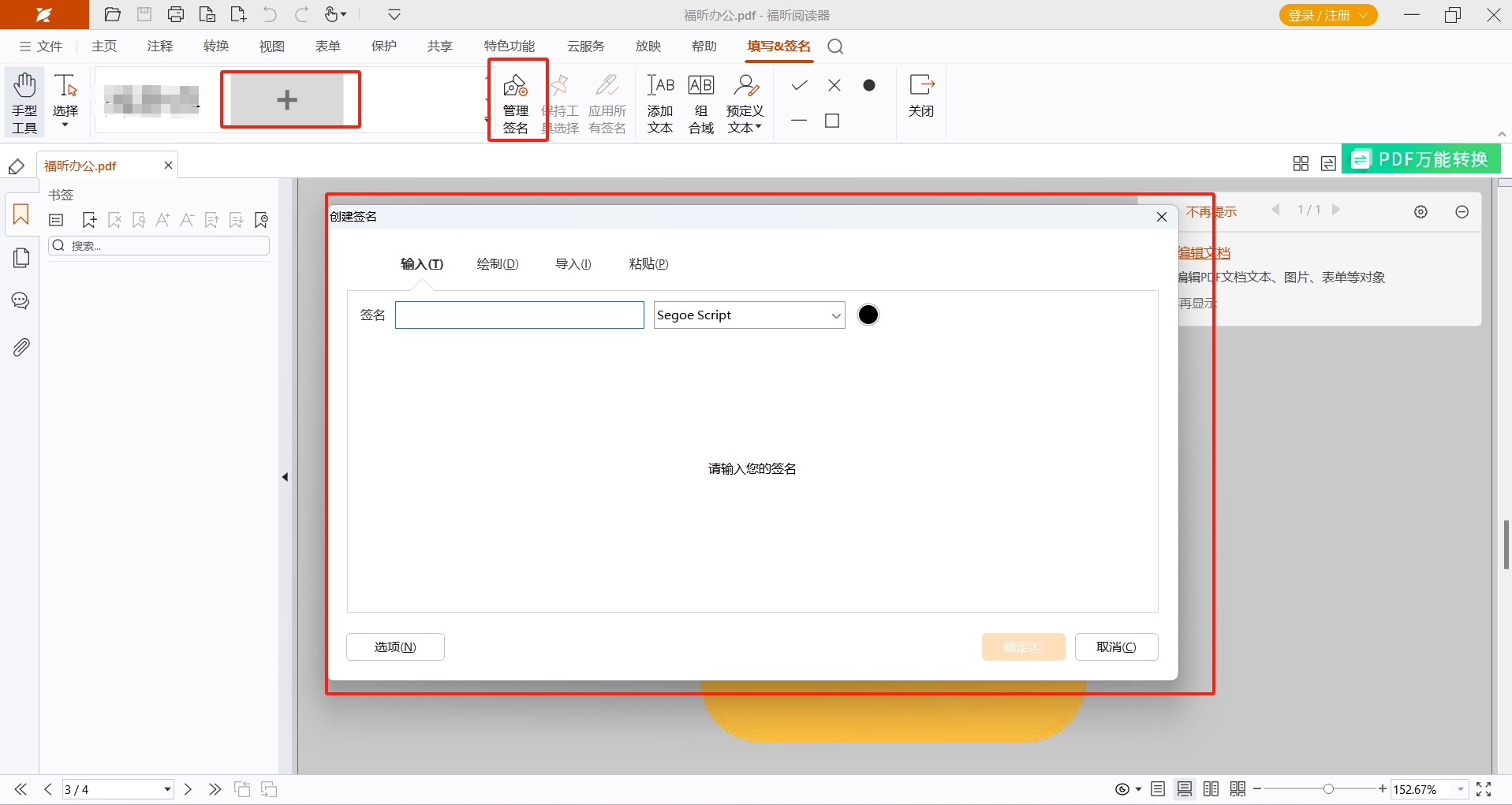Click the Undo arrow

click(x=270, y=14)
